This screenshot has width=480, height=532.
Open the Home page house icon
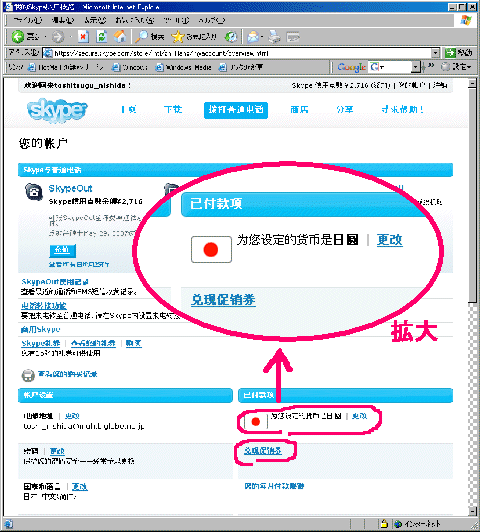(119, 37)
